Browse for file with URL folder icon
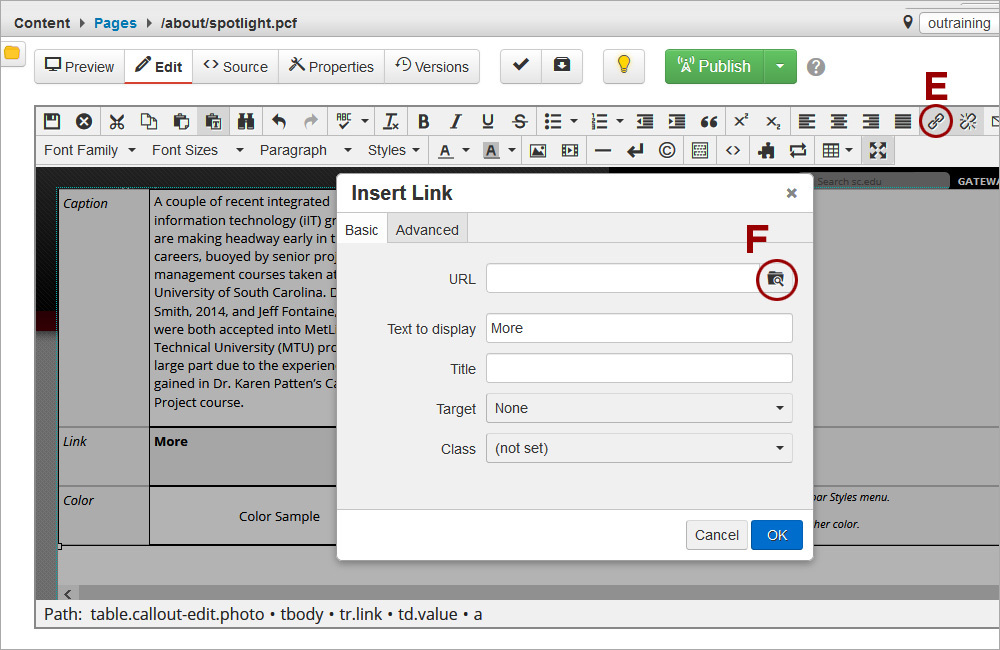The height and width of the screenshot is (650, 1000). (776, 279)
